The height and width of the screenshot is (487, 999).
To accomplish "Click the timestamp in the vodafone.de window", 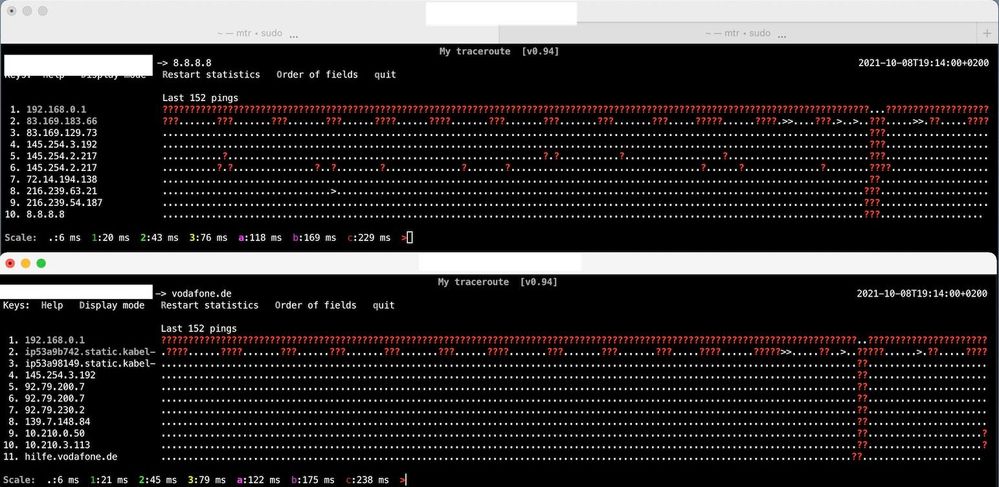I will coord(922,294).
